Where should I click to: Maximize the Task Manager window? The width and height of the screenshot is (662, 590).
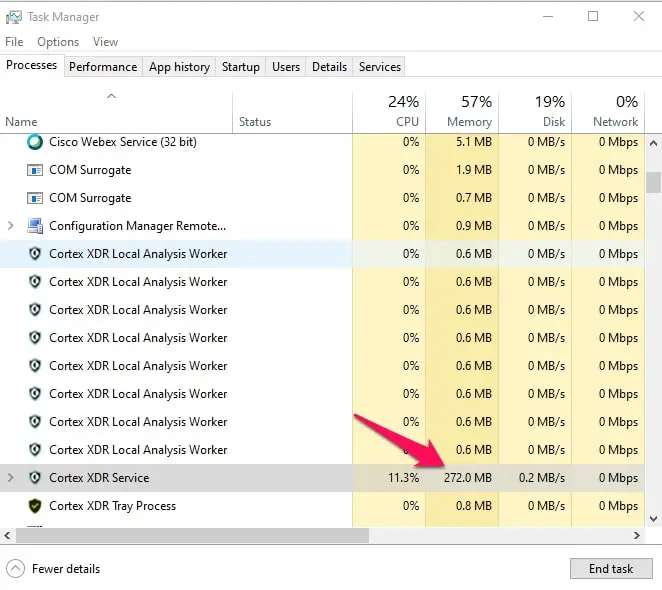tap(593, 16)
